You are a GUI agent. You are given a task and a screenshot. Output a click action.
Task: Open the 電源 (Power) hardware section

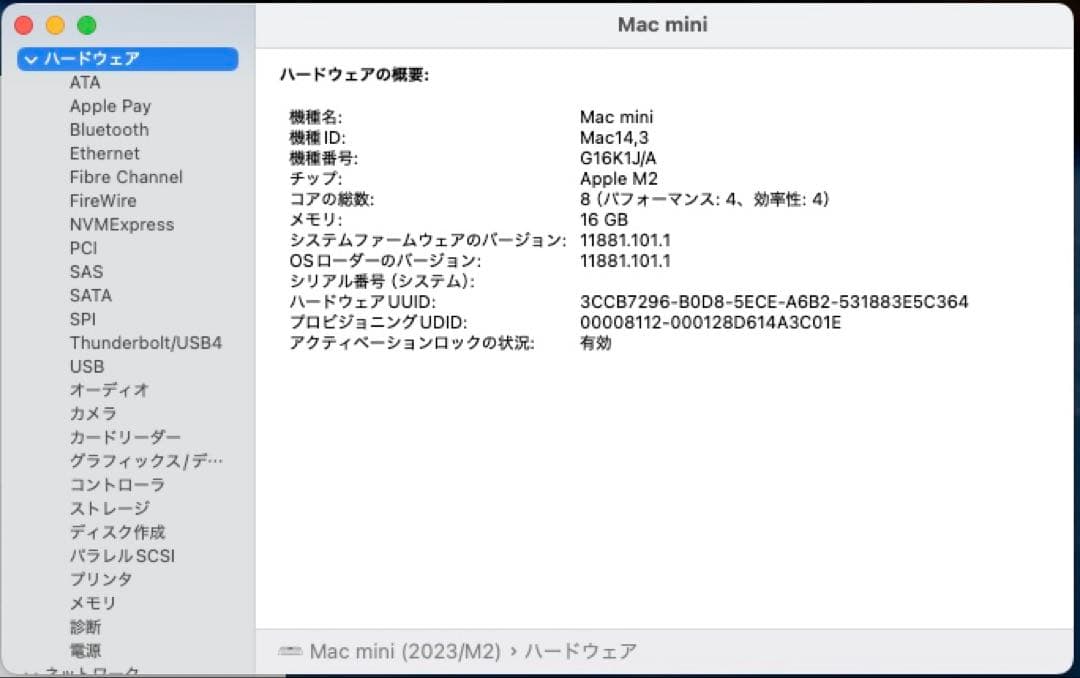pyautogui.click(x=86, y=650)
